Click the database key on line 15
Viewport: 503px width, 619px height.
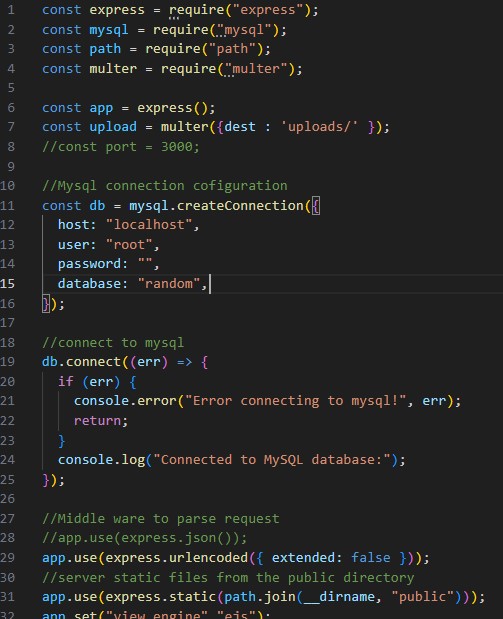[x=89, y=283]
